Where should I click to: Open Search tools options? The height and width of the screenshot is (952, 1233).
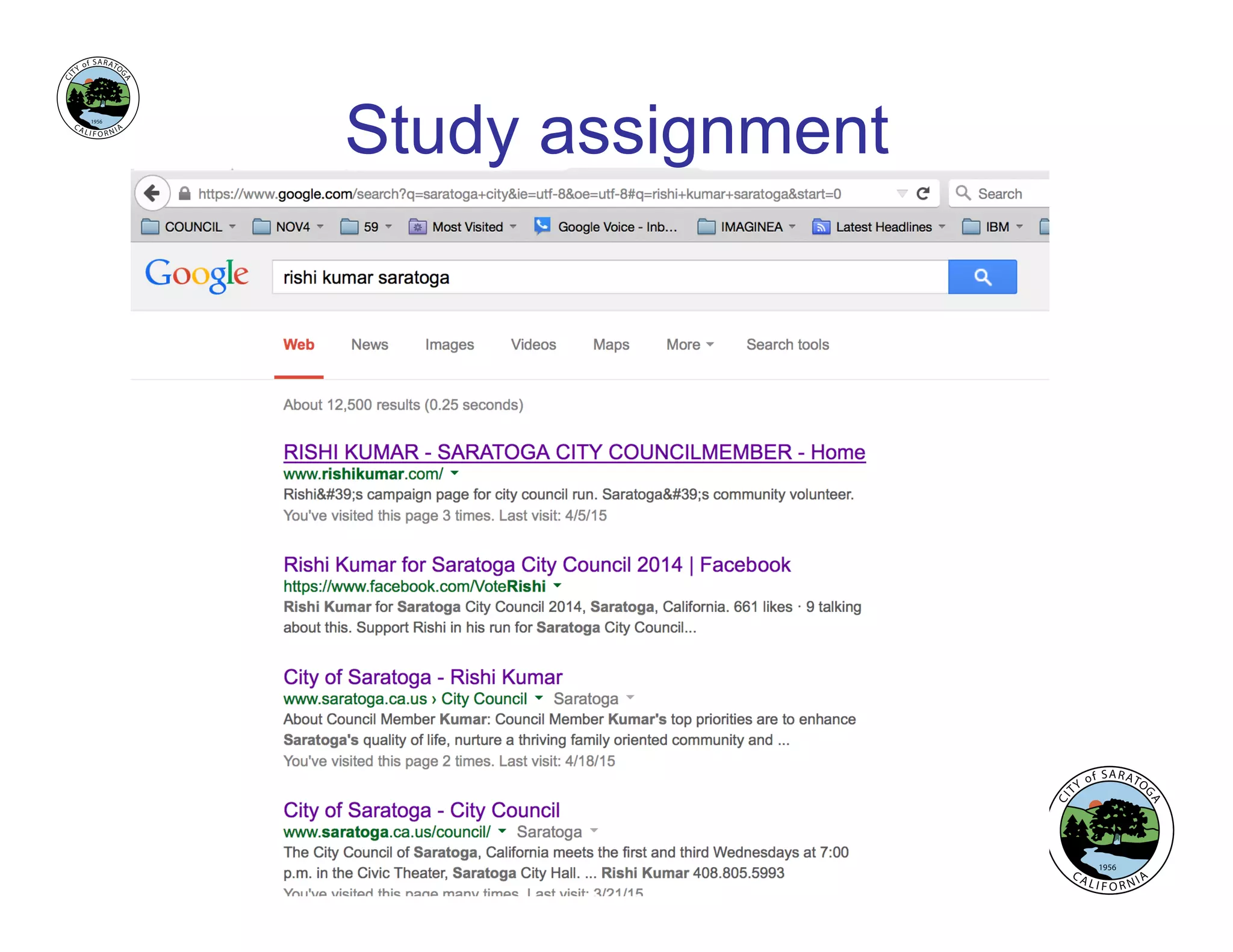tap(787, 345)
